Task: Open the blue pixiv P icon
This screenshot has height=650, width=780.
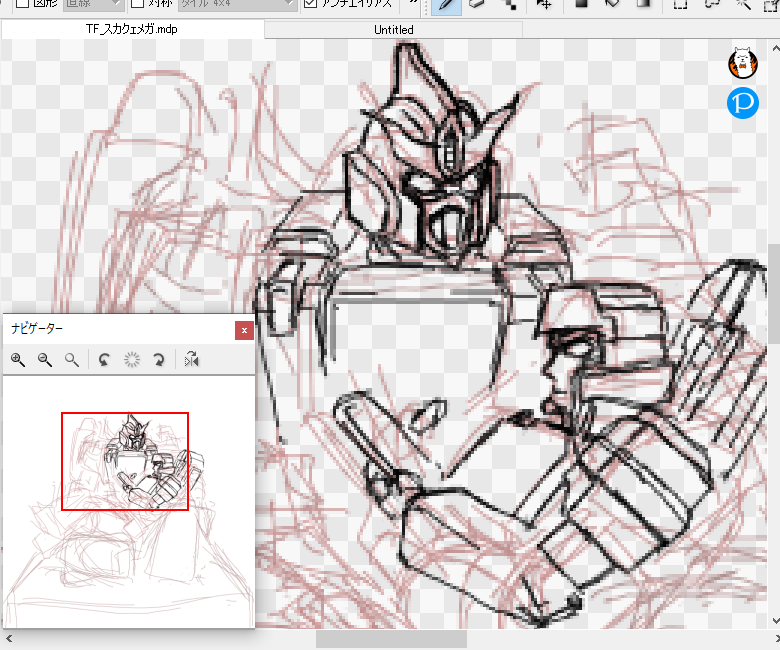Action: (x=743, y=103)
